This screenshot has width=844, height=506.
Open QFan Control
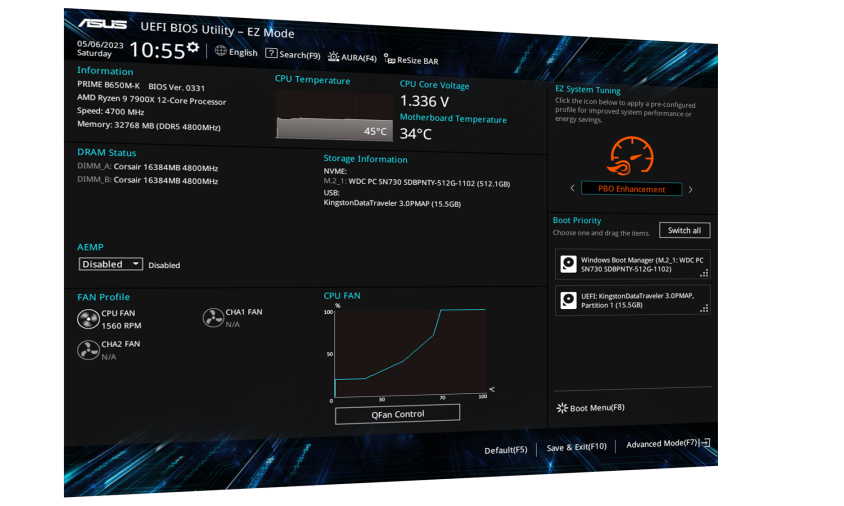397,414
